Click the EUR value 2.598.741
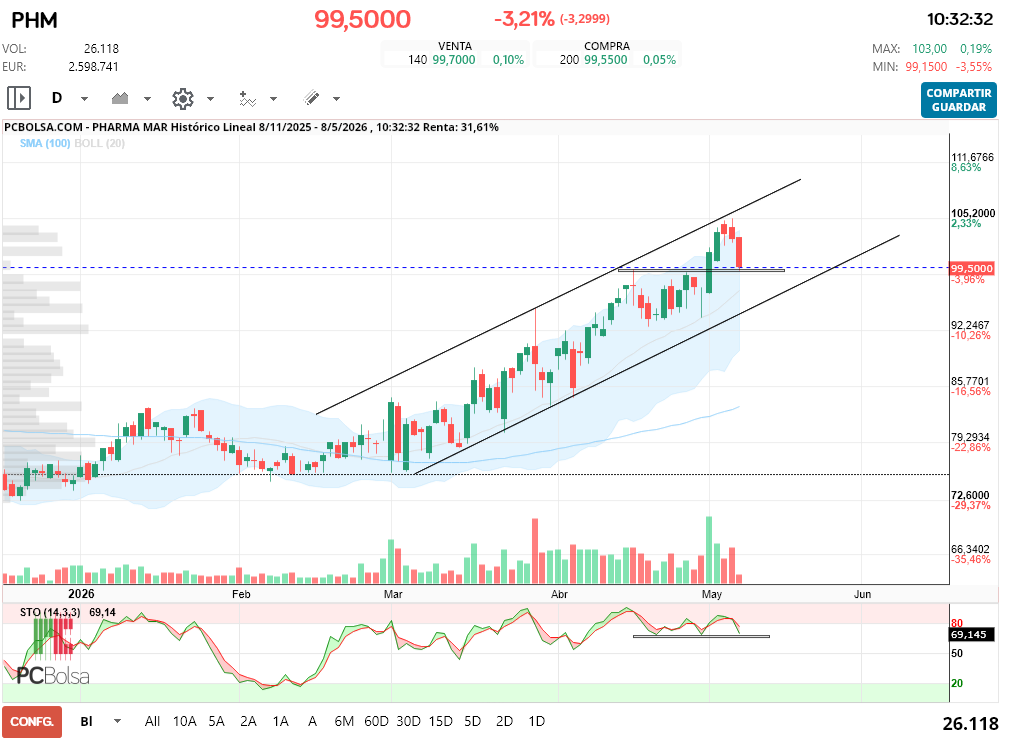 94,67
